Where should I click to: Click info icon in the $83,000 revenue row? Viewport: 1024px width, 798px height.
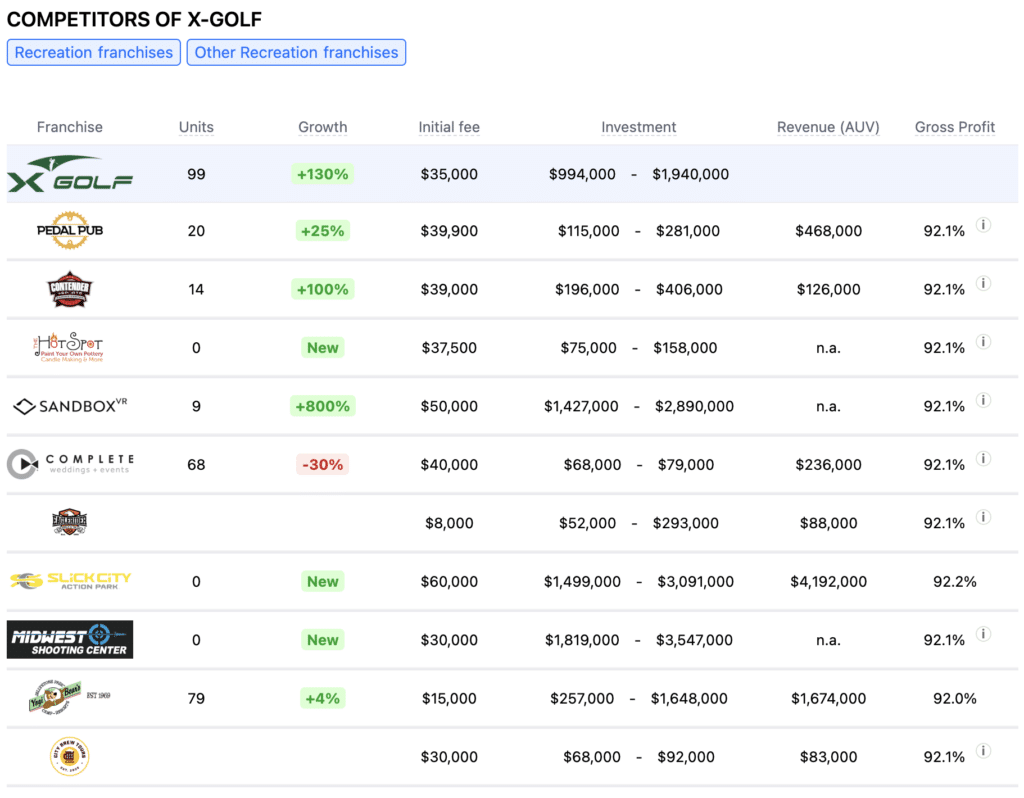pos(984,751)
